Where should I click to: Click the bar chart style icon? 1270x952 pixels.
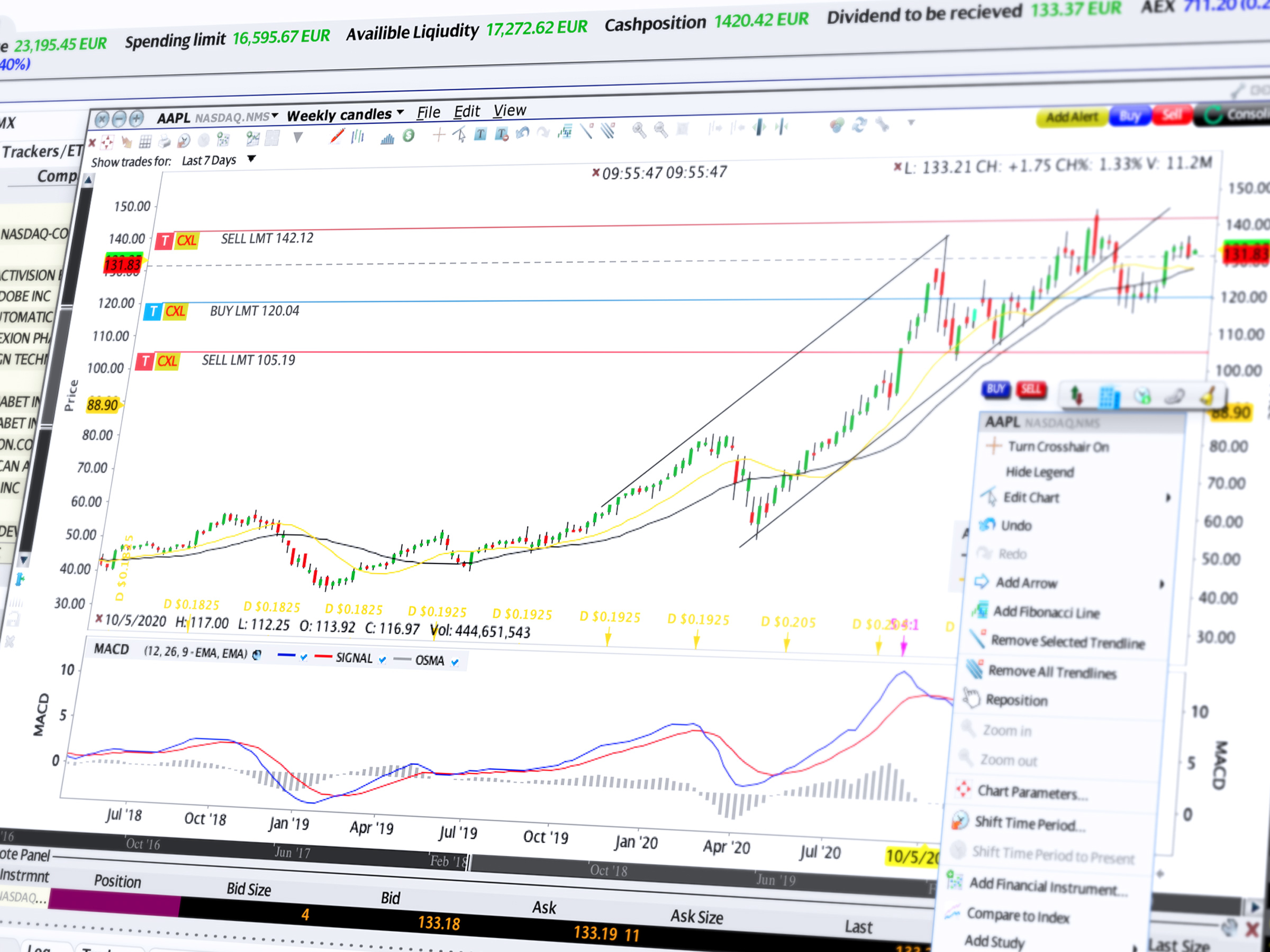point(358,136)
